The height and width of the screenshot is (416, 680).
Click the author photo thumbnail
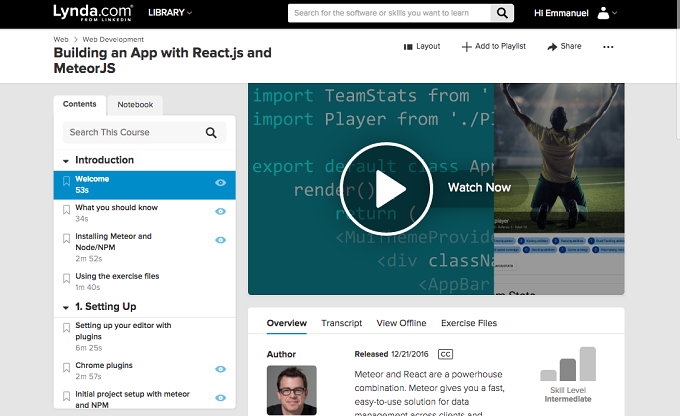point(291,390)
